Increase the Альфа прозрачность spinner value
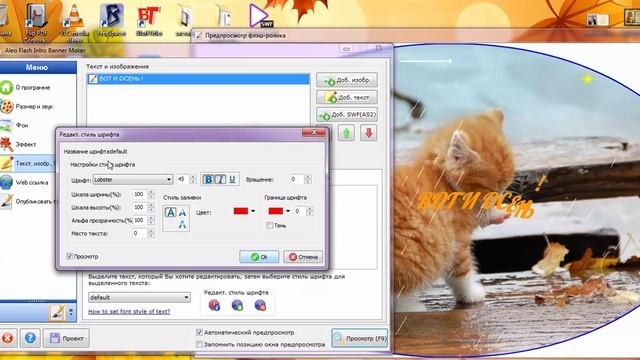The width and height of the screenshot is (640, 360). tap(151, 218)
